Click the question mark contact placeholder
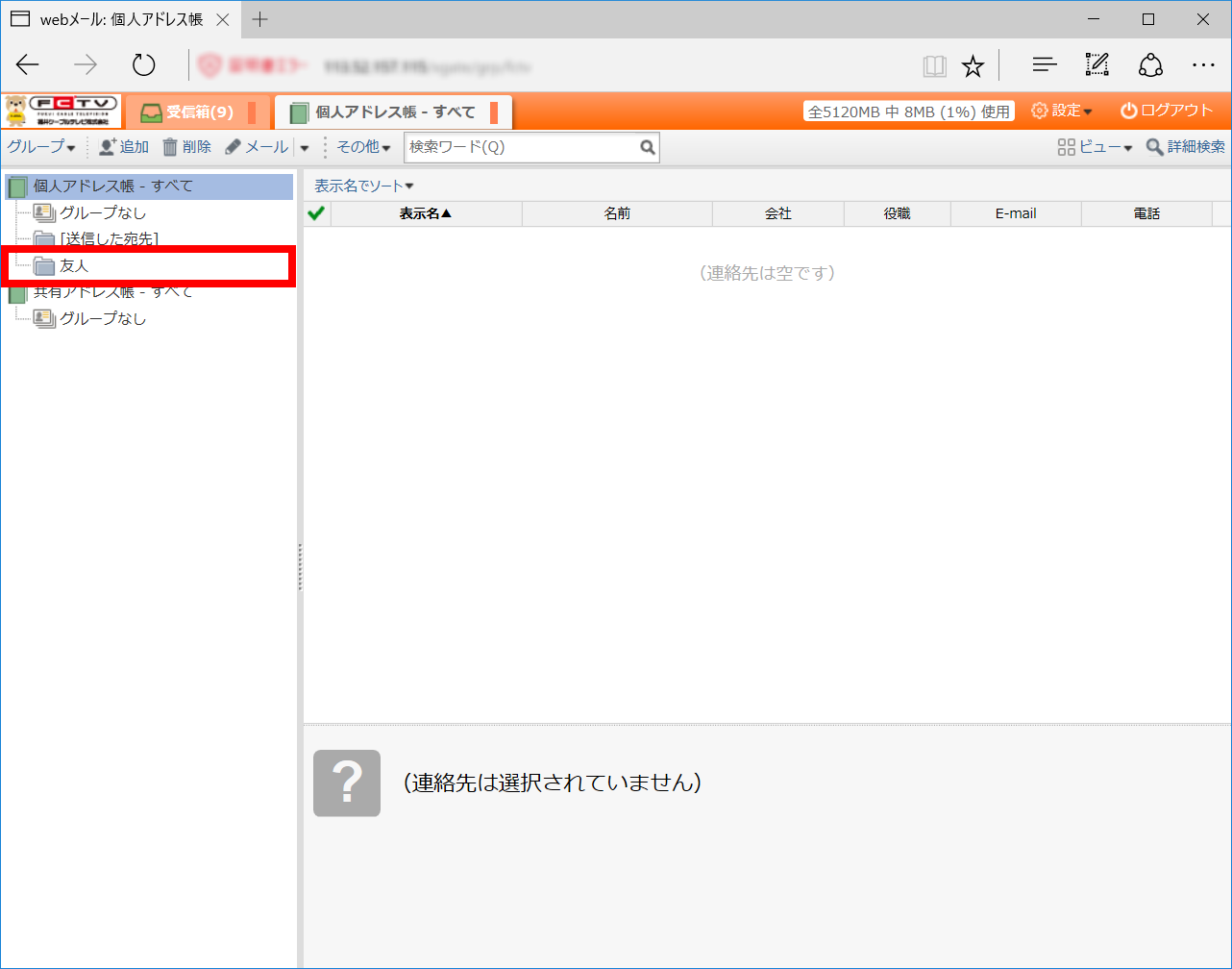This screenshot has height=969, width=1232. point(347,783)
